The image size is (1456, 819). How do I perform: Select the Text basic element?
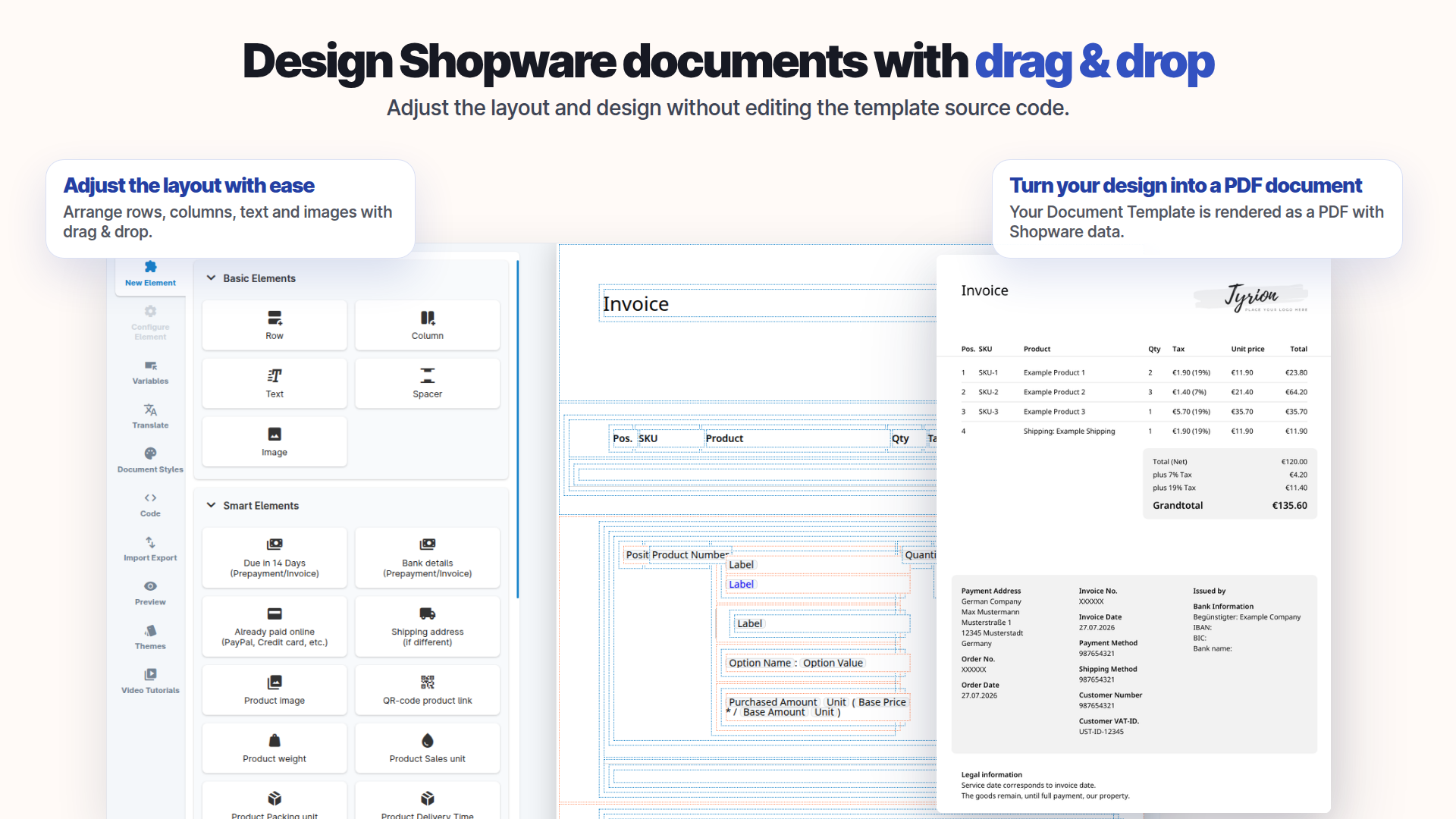pyautogui.click(x=275, y=384)
